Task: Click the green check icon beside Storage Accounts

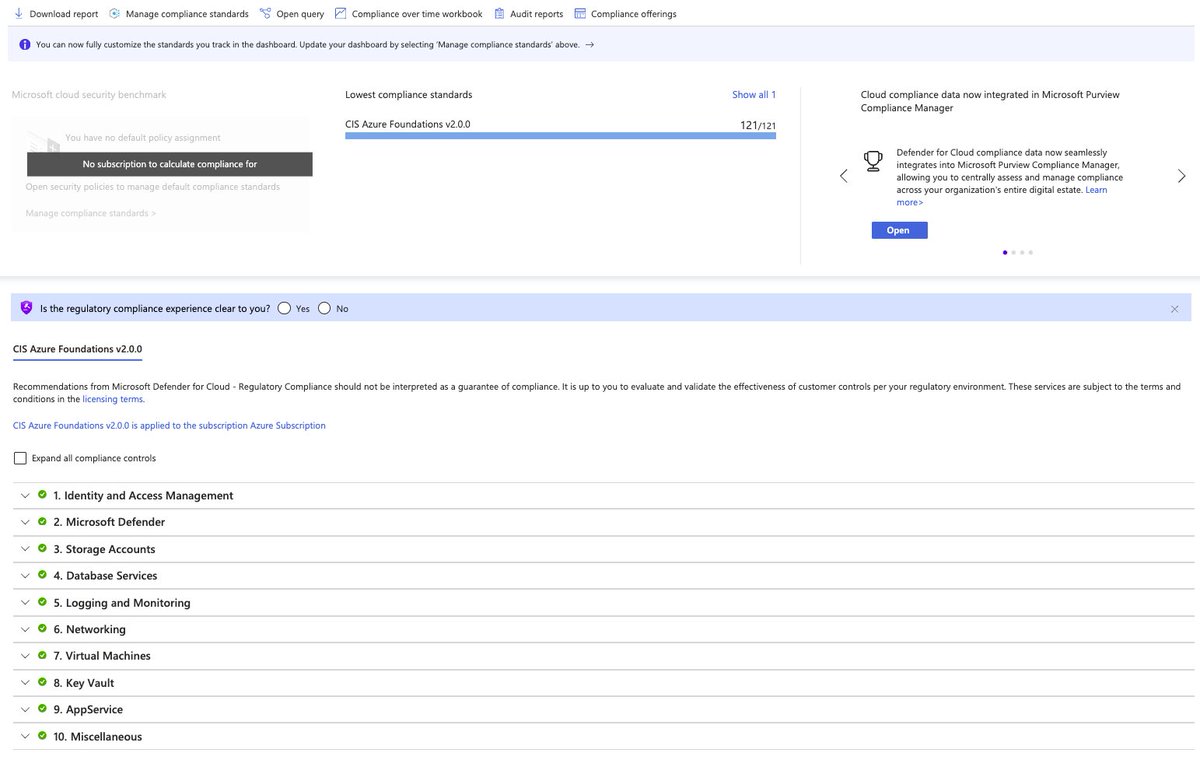Action: (x=42, y=548)
